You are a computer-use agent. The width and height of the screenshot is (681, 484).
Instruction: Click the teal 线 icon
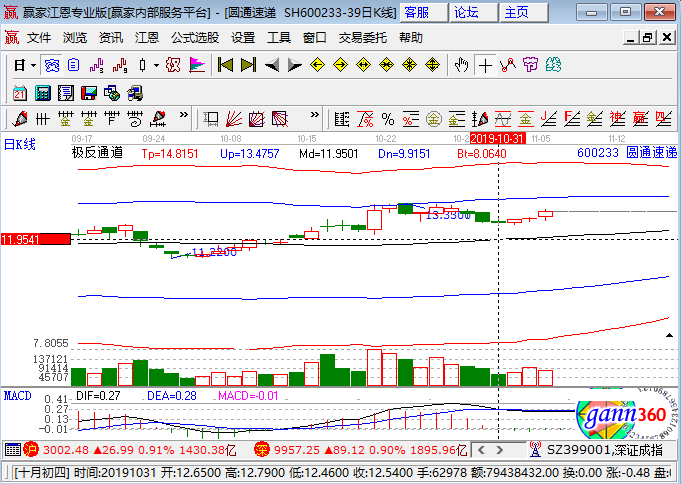coord(553,65)
